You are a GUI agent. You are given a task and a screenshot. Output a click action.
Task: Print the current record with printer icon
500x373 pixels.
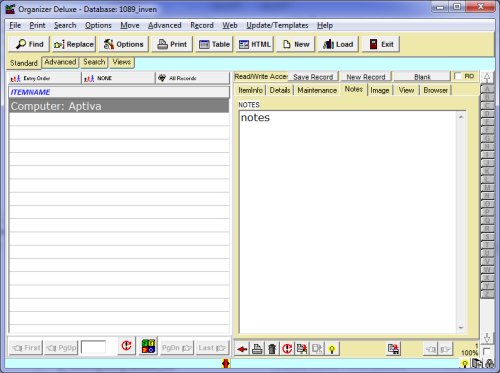[x=257, y=349]
